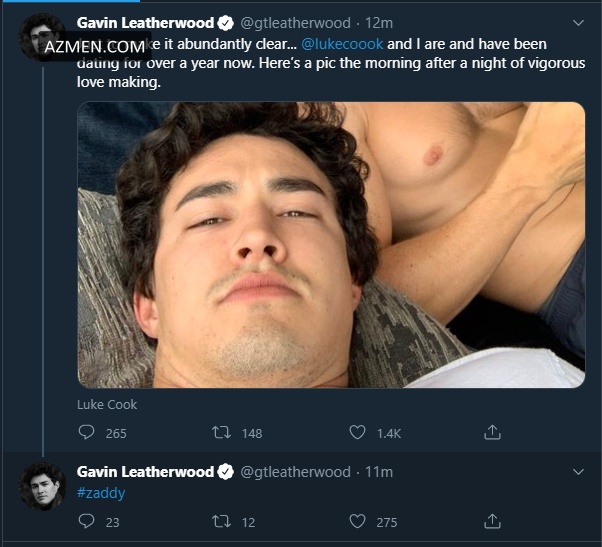Click the @gtleatherwood handle on the #zaddy tweet
Screen dimensions: 602x547
point(296,472)
